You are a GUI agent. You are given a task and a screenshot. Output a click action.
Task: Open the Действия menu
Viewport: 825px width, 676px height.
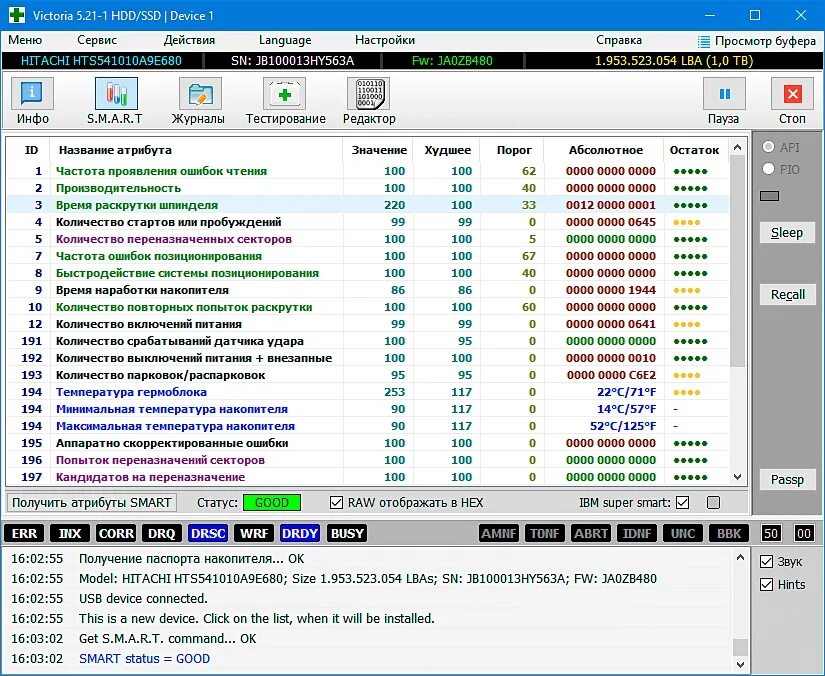pos(189,40)
